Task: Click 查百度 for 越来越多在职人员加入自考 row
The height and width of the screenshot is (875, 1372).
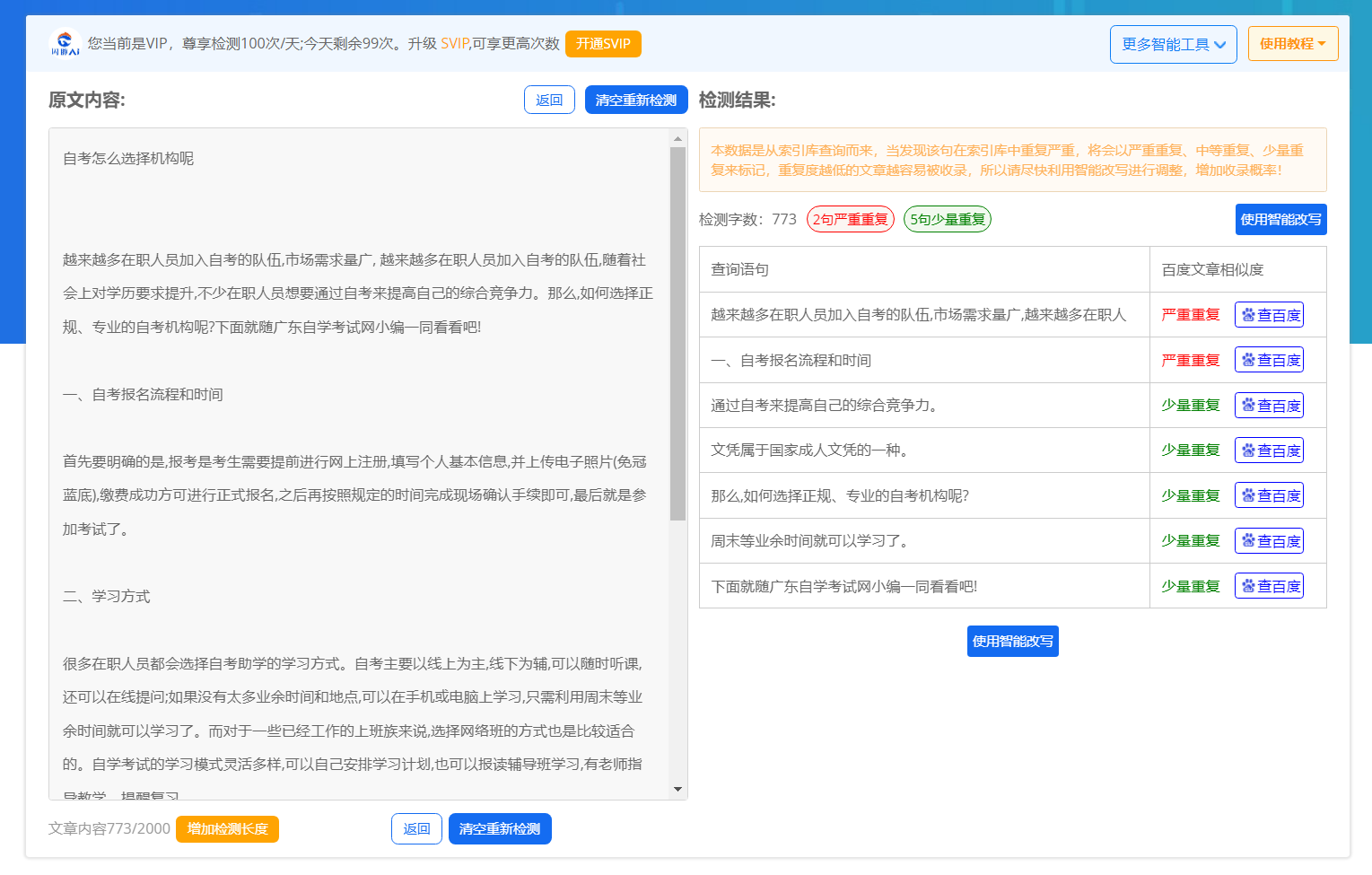Action: [x=1269, y=315]
